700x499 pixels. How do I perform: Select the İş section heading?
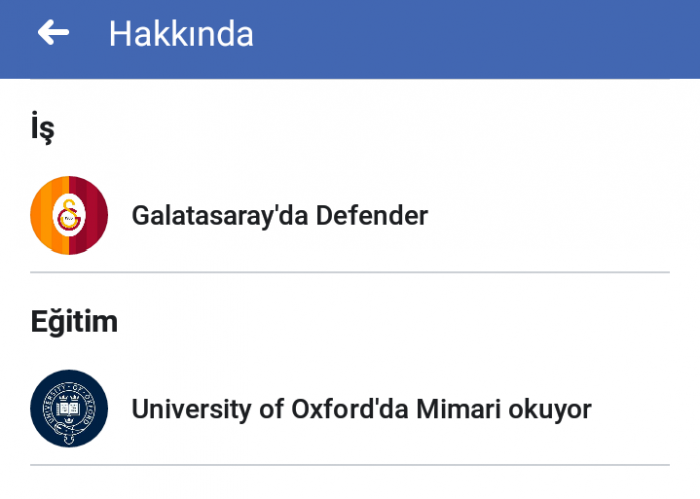click(42, 128)
